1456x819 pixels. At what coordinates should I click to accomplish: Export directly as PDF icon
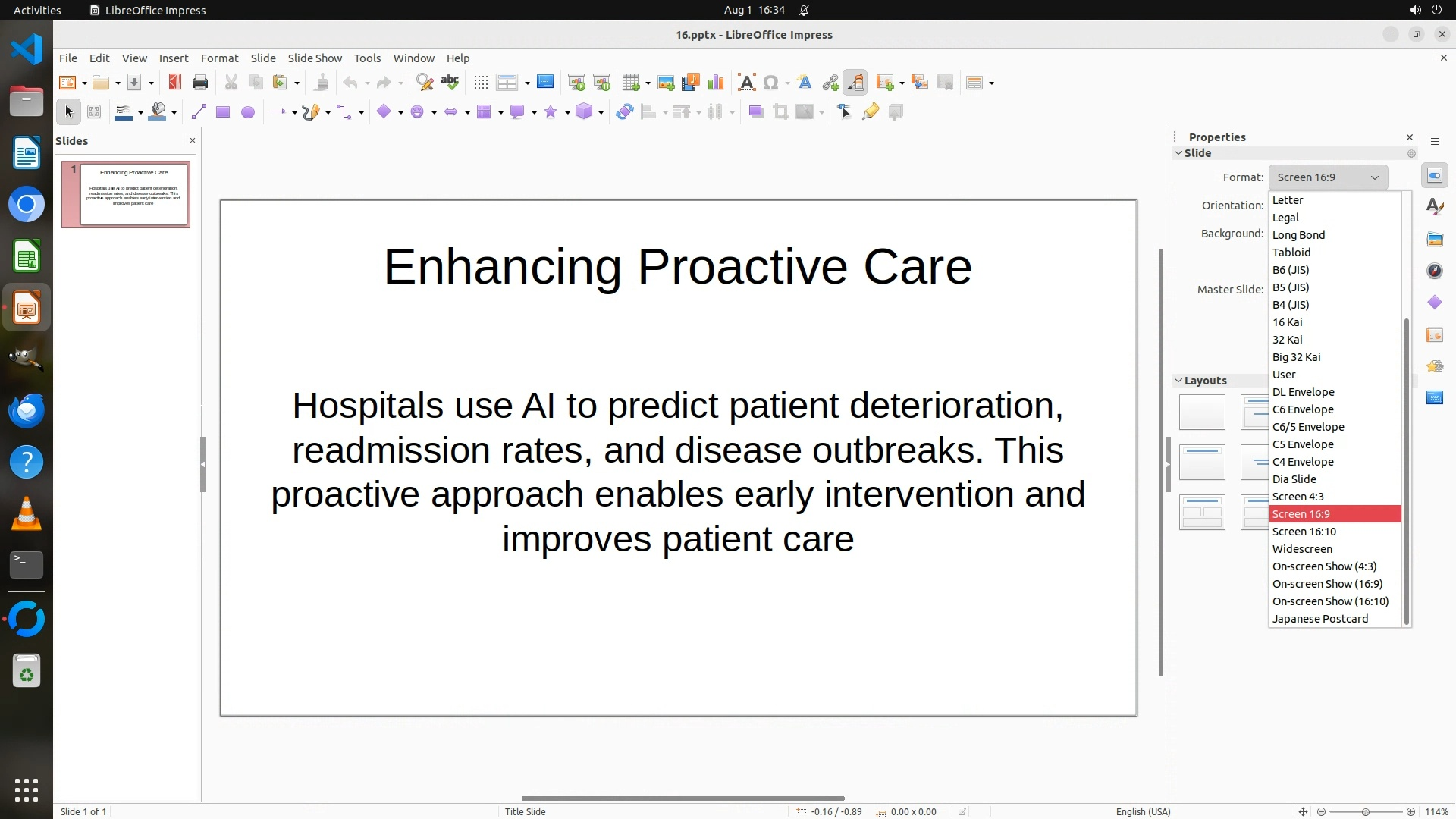tap(174, 83)
